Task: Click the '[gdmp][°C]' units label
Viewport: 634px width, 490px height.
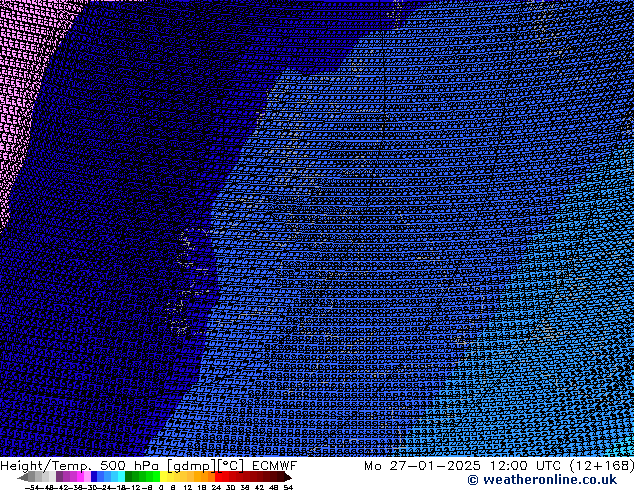Action: [205, 466]
